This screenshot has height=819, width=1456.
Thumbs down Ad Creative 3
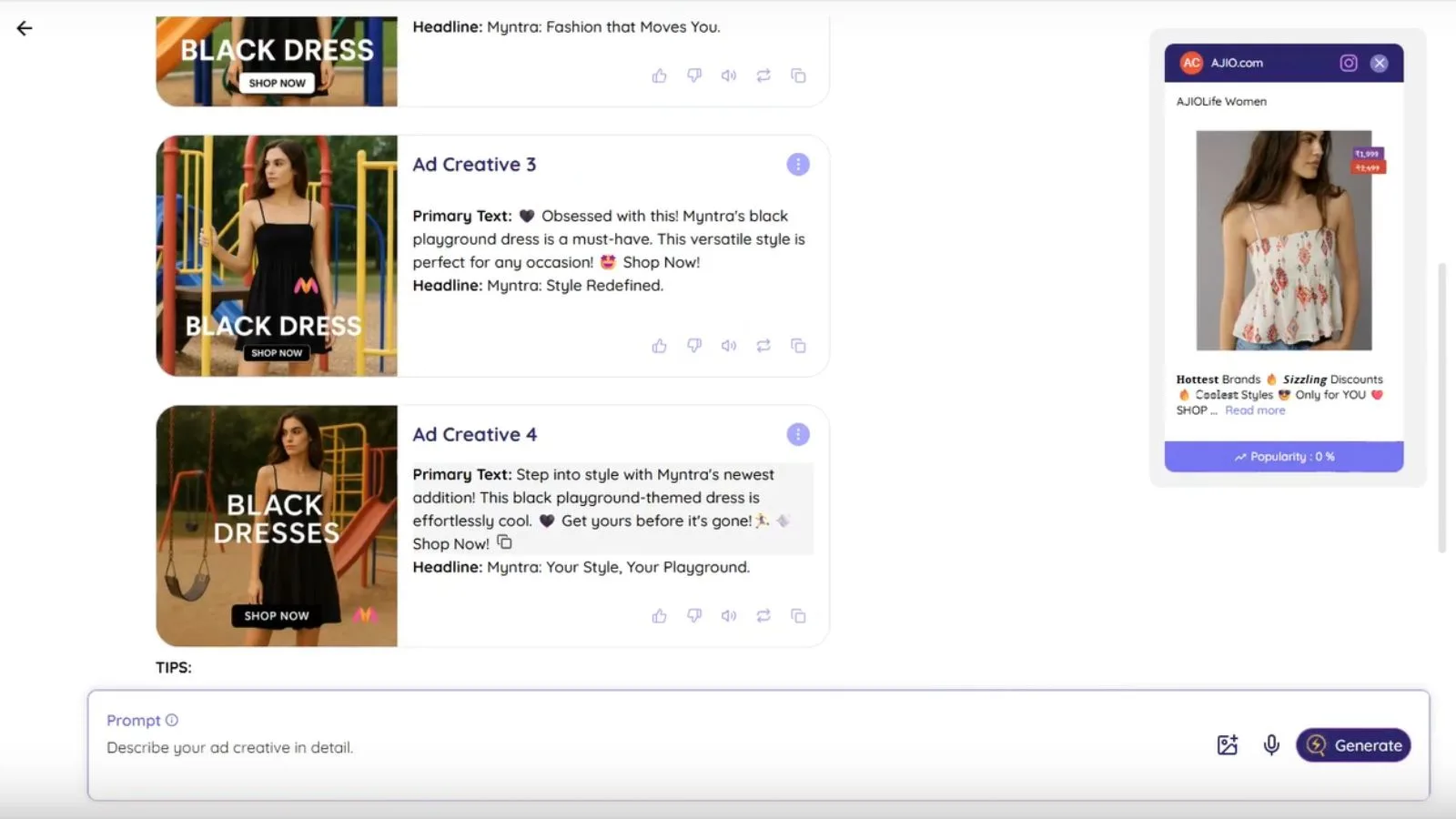pos(694,346)
